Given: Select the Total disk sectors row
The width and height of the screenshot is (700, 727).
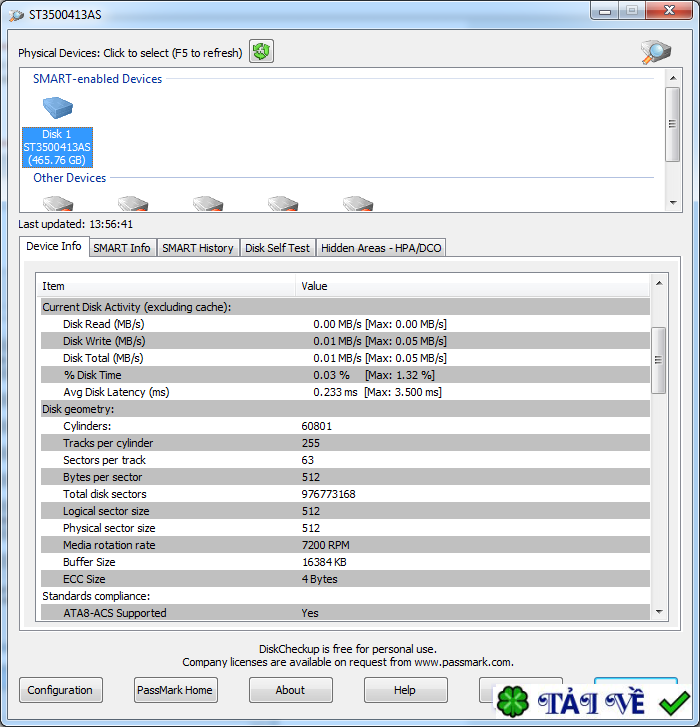Looking at the screenshot, I should [345, 494].
